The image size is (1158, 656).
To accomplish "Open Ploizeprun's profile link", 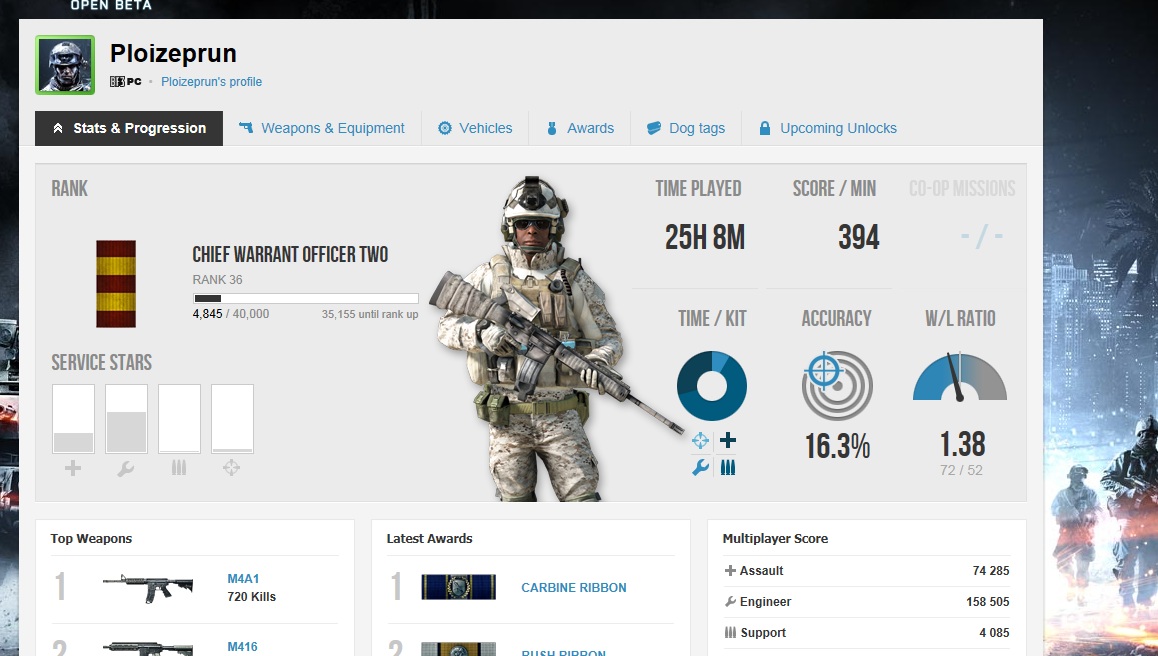I will point(211,82).
